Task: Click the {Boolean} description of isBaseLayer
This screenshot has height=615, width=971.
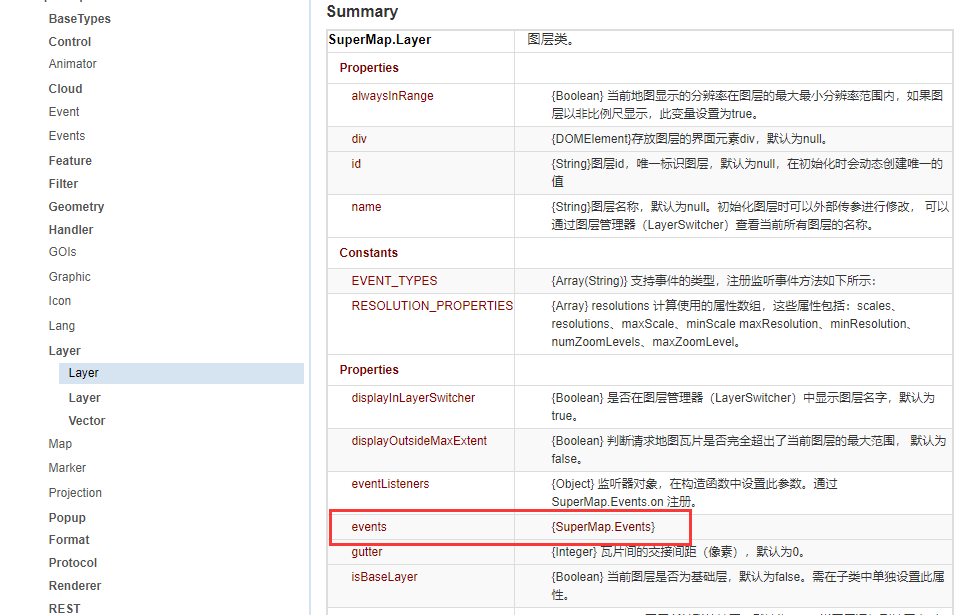Action: pos(747,585)
